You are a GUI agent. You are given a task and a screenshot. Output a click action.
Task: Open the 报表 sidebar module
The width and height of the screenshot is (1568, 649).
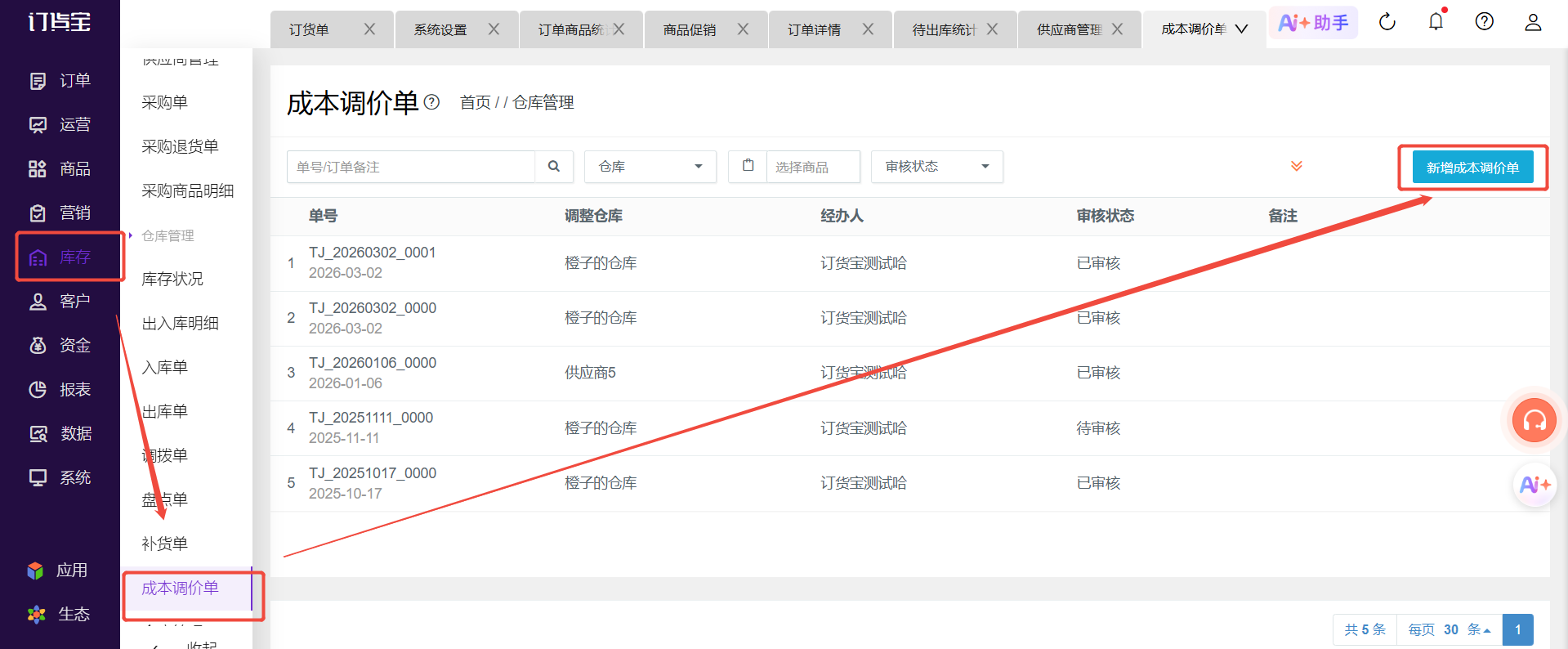[60, 390]
